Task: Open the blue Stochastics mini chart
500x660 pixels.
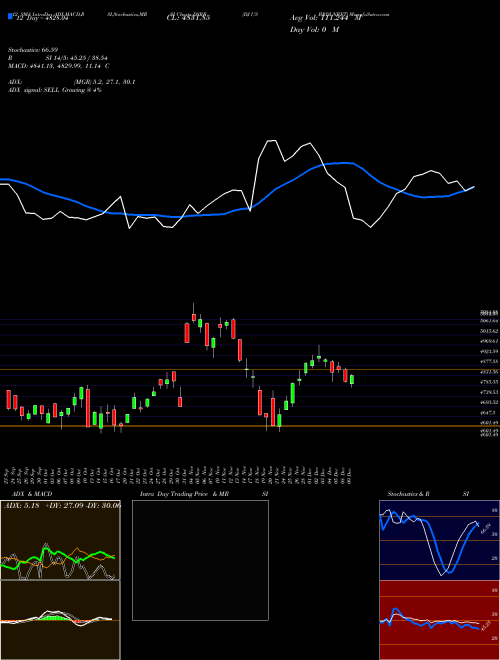Action: [x=439, y=540]
